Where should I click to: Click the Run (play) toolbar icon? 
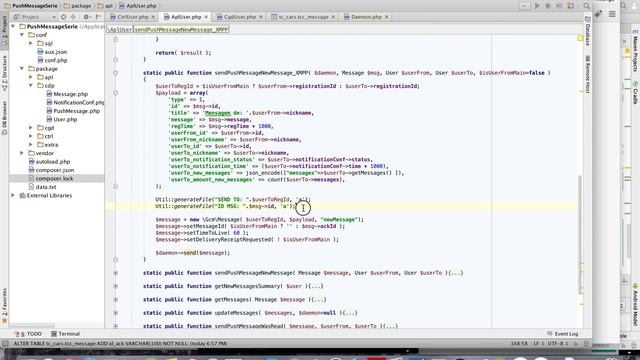pyautogui.click(x=537, y=6)
